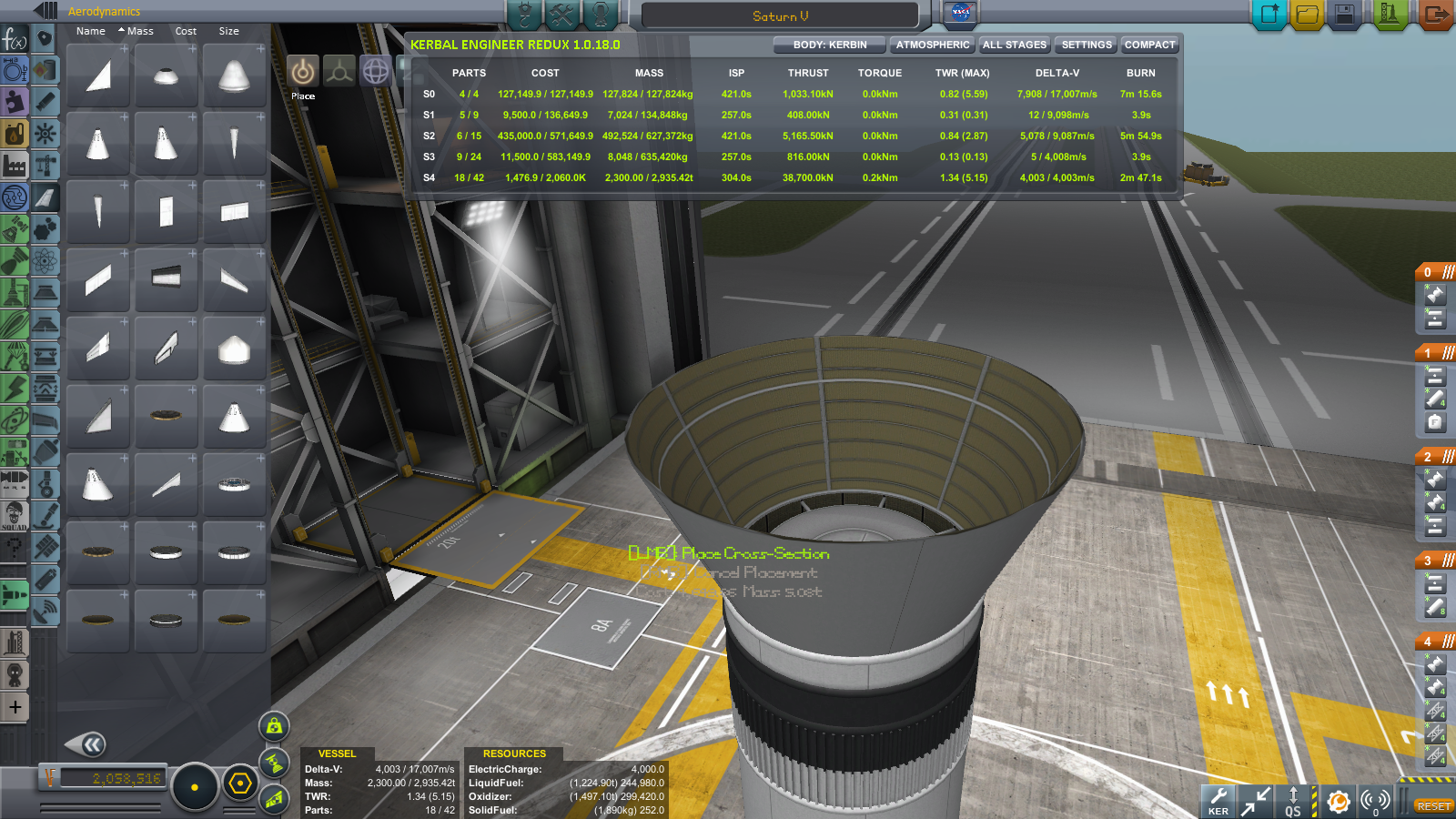This screenshot has width=1456, height=819.
Task: Open the Squad parts filter
Action: 15,515
